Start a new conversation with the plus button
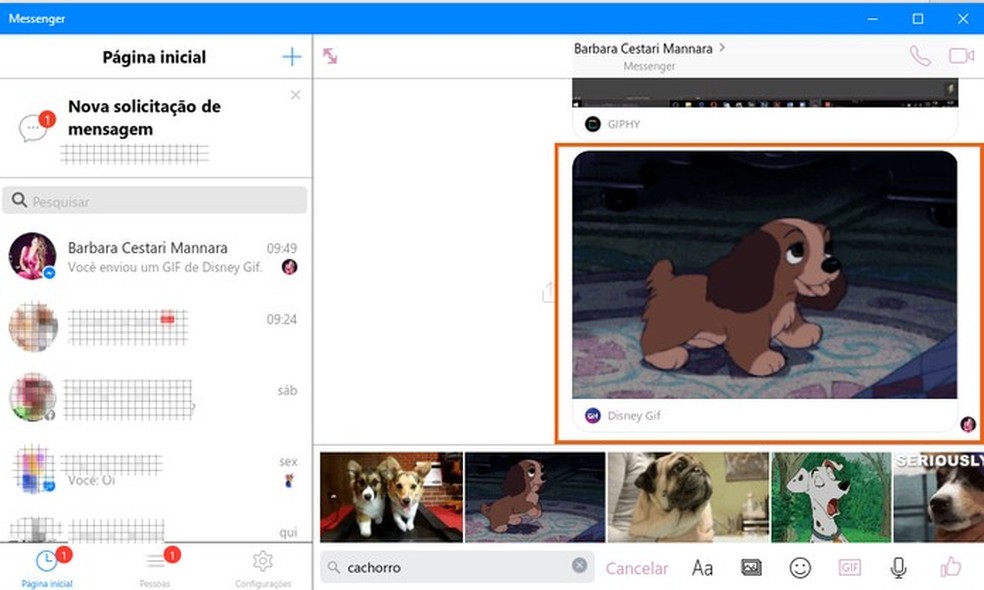Image resolution: width=984 pixels, height=590 pixels. [292, 57]
